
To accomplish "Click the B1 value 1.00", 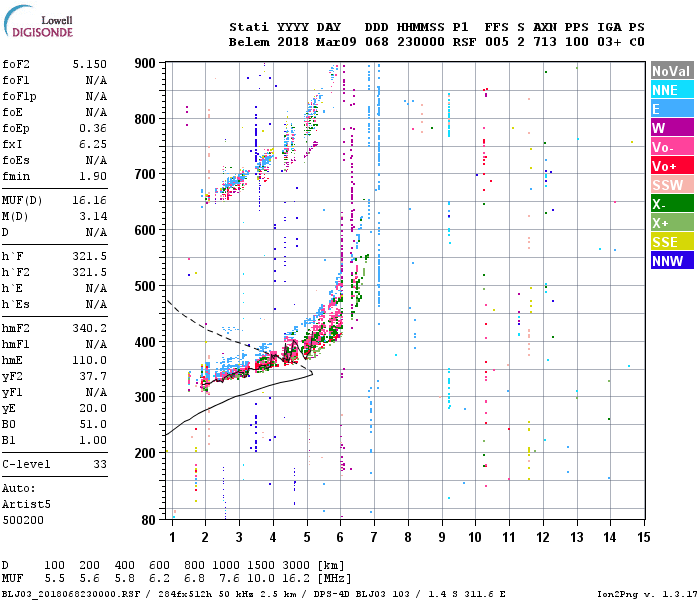I will (93, 440).
